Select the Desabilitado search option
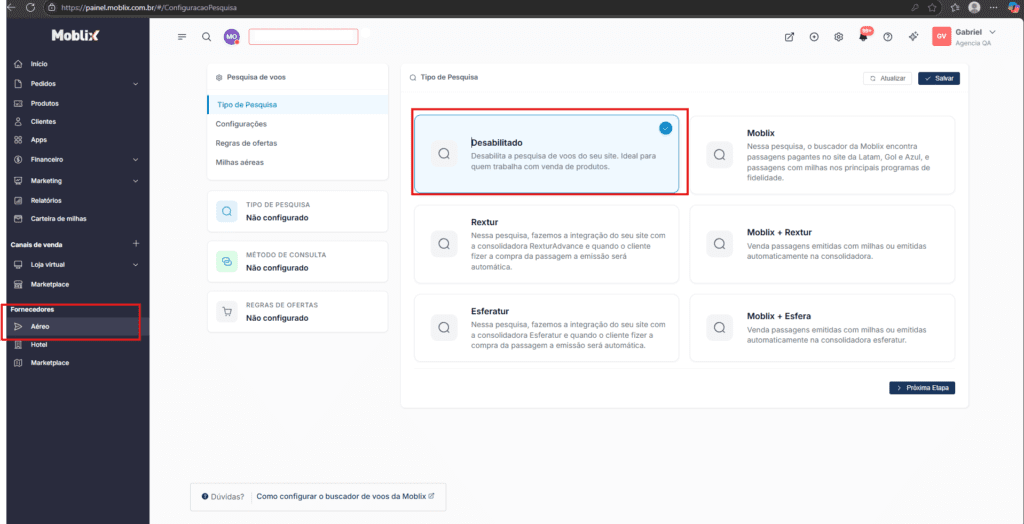The image size is (1024, 524). (547, 154)
